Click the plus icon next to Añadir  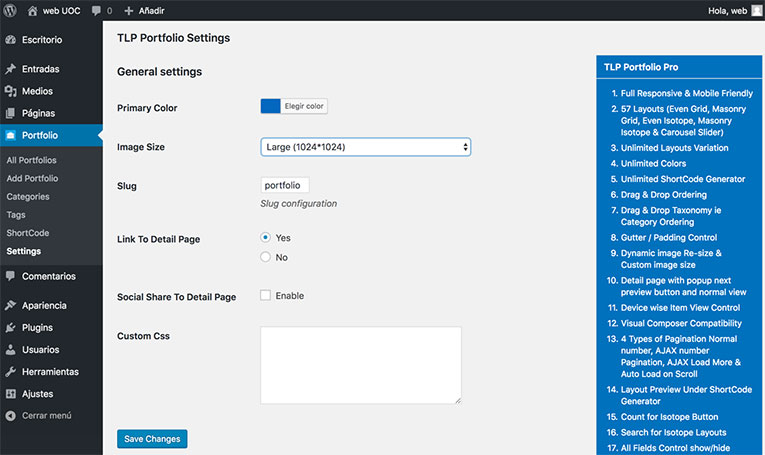tap(128, 11)
